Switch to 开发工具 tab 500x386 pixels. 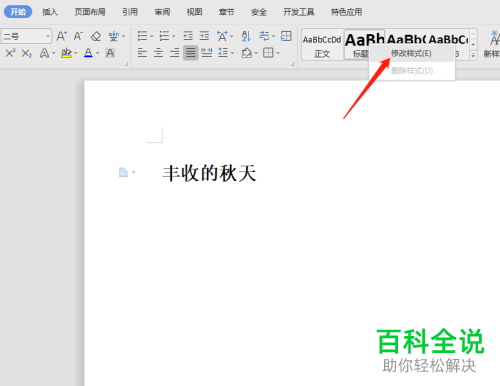point(299,12)
